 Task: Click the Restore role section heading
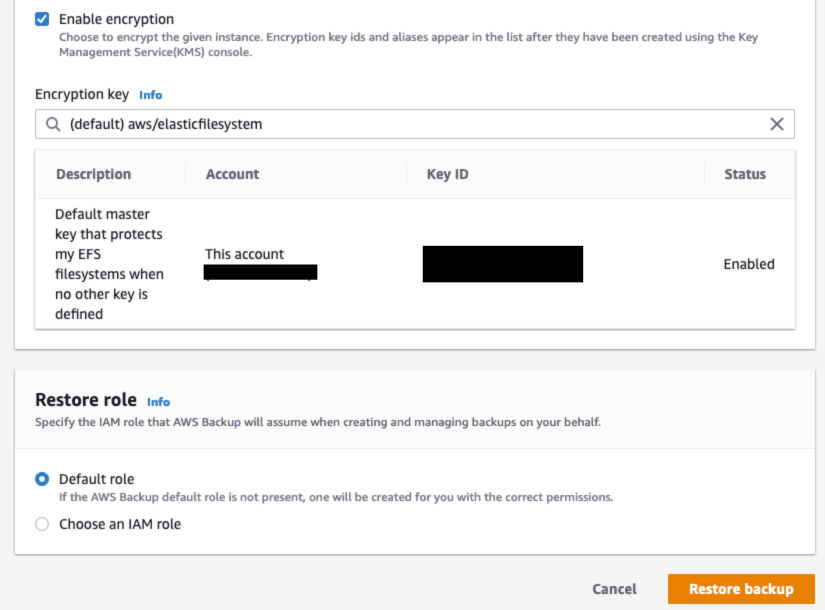[x=86, y=400]
